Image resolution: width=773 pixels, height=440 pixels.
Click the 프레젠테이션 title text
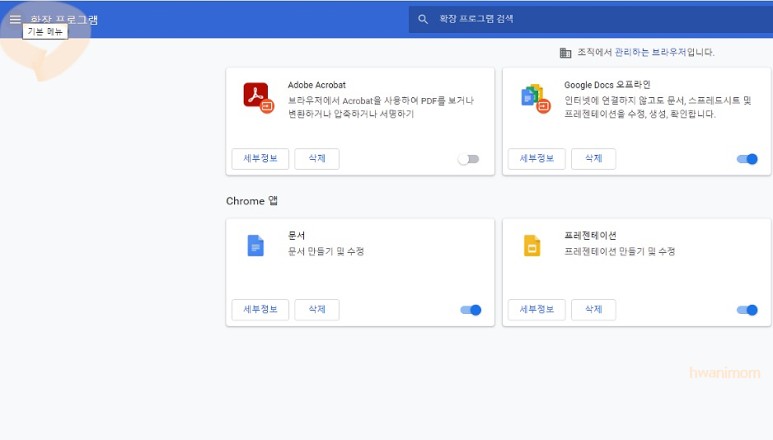pyautogui.click(x=590, y=236)
